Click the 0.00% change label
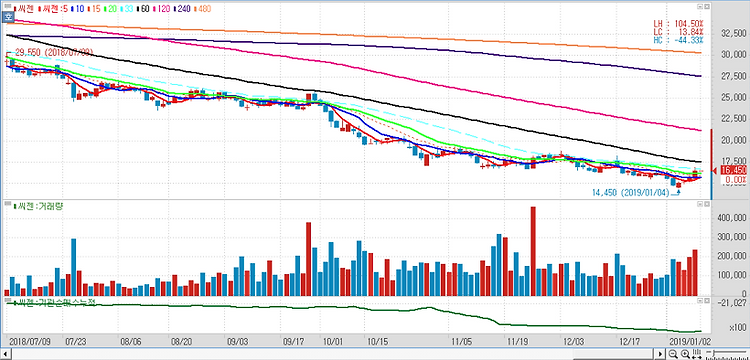Screen dimensions: 750x360 pyautogui.click(x=735, y=180)
